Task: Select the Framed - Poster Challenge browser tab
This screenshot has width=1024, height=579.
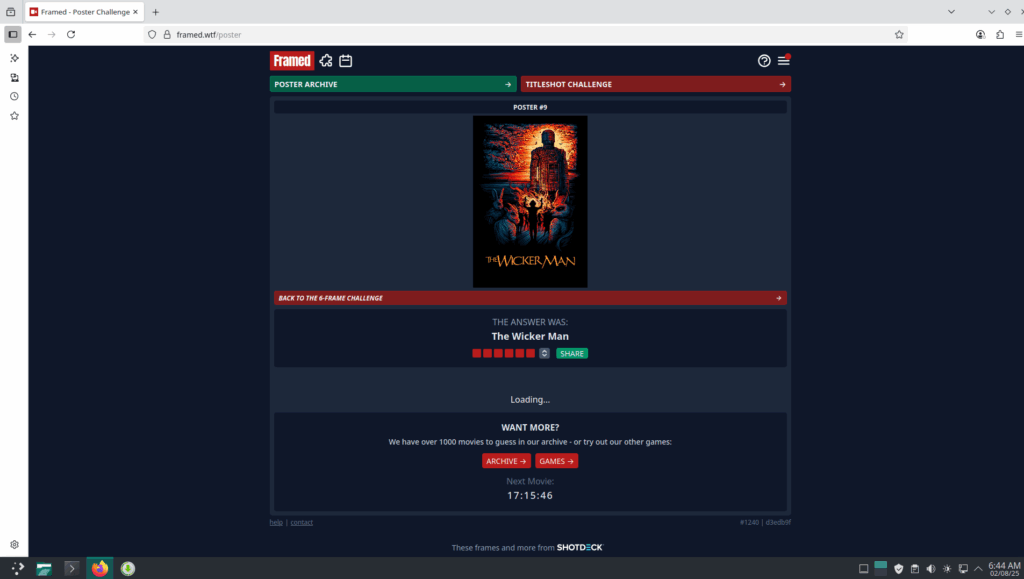Action: (83, 12)
